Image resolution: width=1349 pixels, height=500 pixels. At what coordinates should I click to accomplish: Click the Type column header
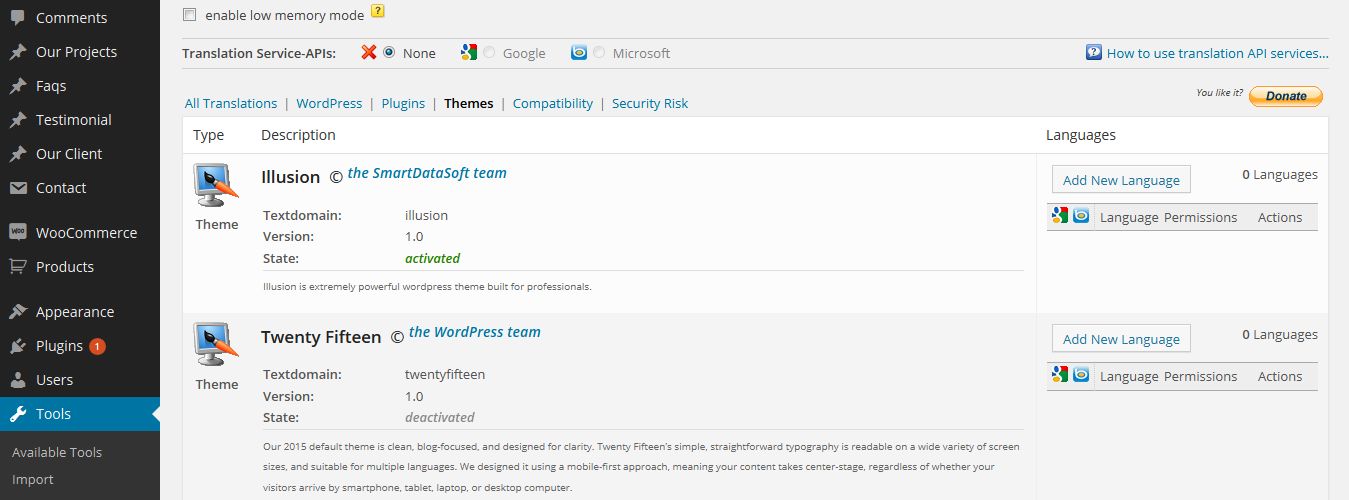(209, 135)
